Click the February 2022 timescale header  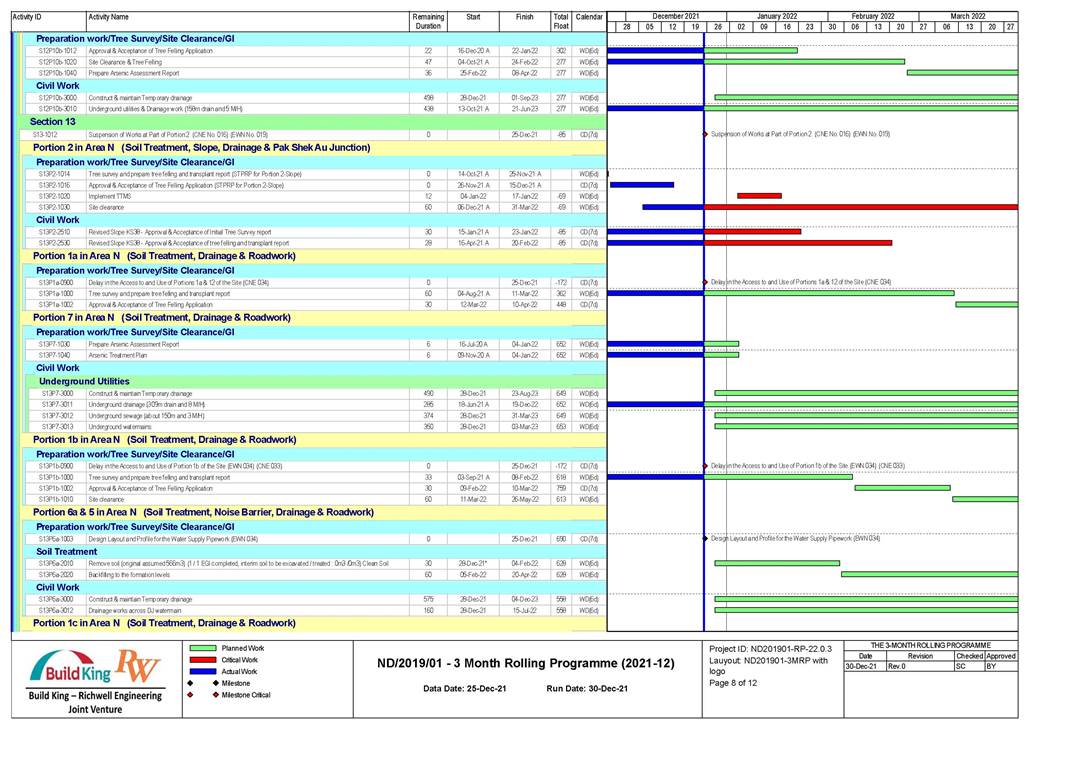[x=872, y=16]
